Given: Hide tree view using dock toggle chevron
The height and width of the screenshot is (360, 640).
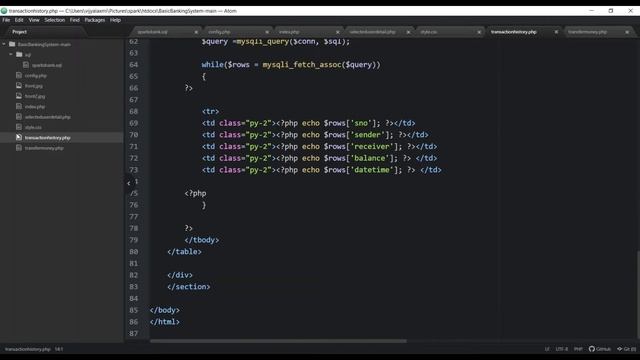Looking at the screenshot, I should point(129,184).
